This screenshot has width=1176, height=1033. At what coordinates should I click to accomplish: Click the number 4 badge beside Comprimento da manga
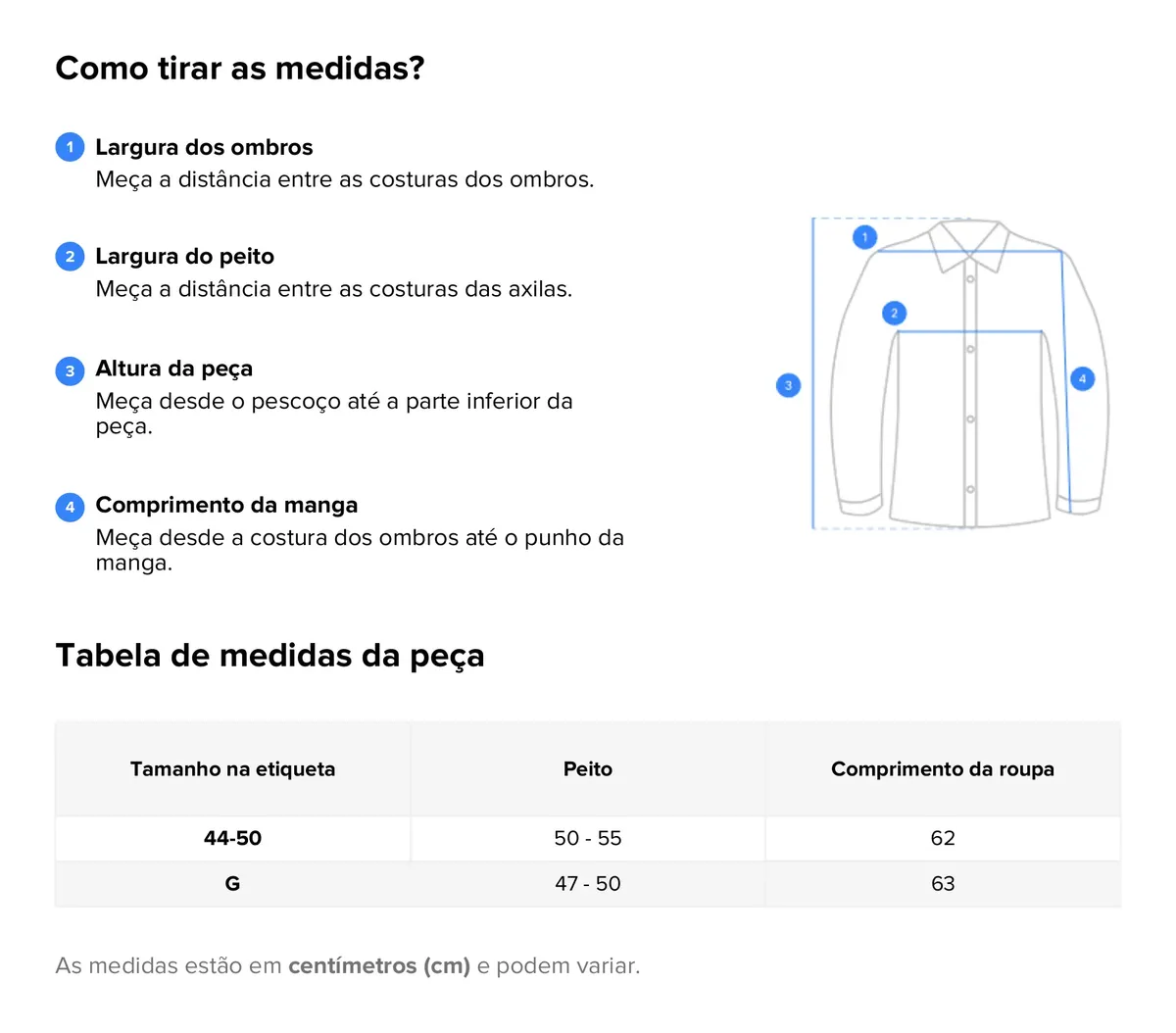click(70, 507)
